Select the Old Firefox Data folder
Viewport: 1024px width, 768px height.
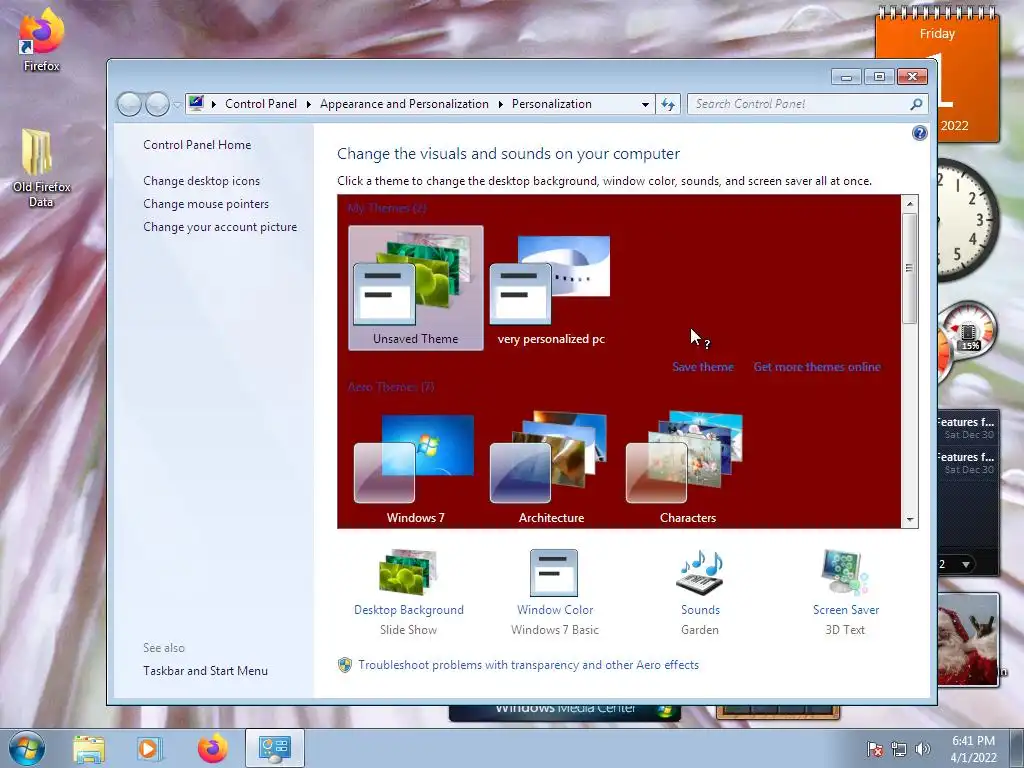(40, 168)
